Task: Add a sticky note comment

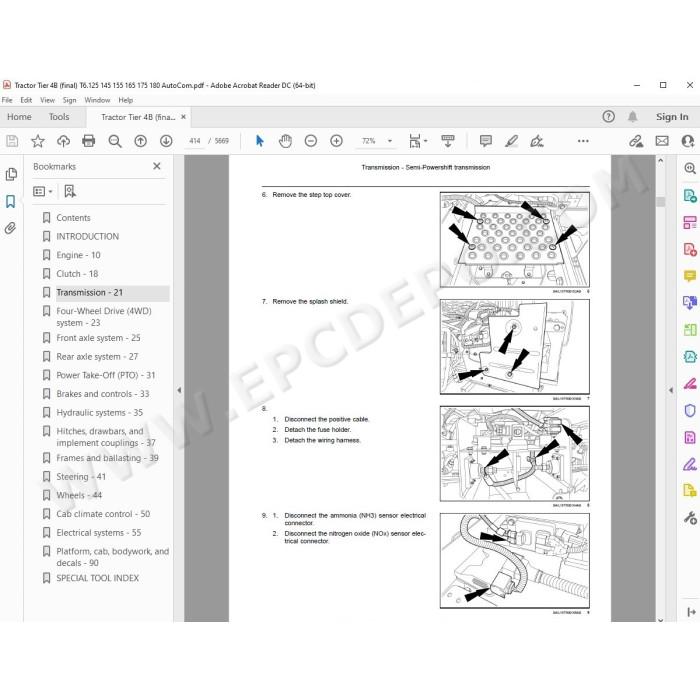Action: pyautogui.click(x=486, y=141)
